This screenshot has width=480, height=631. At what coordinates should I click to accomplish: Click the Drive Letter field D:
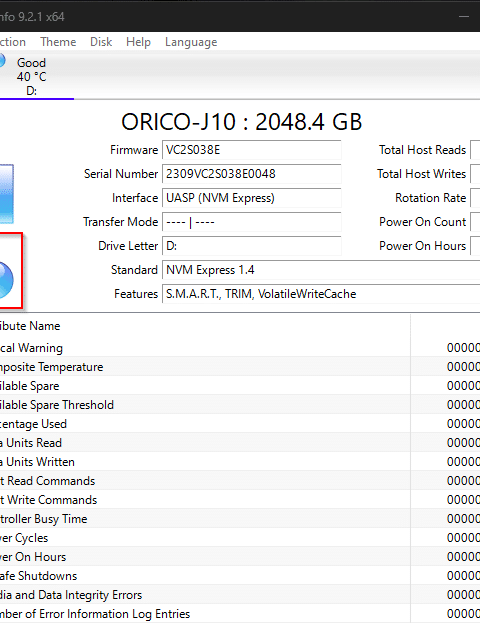(x=251, y=246)
